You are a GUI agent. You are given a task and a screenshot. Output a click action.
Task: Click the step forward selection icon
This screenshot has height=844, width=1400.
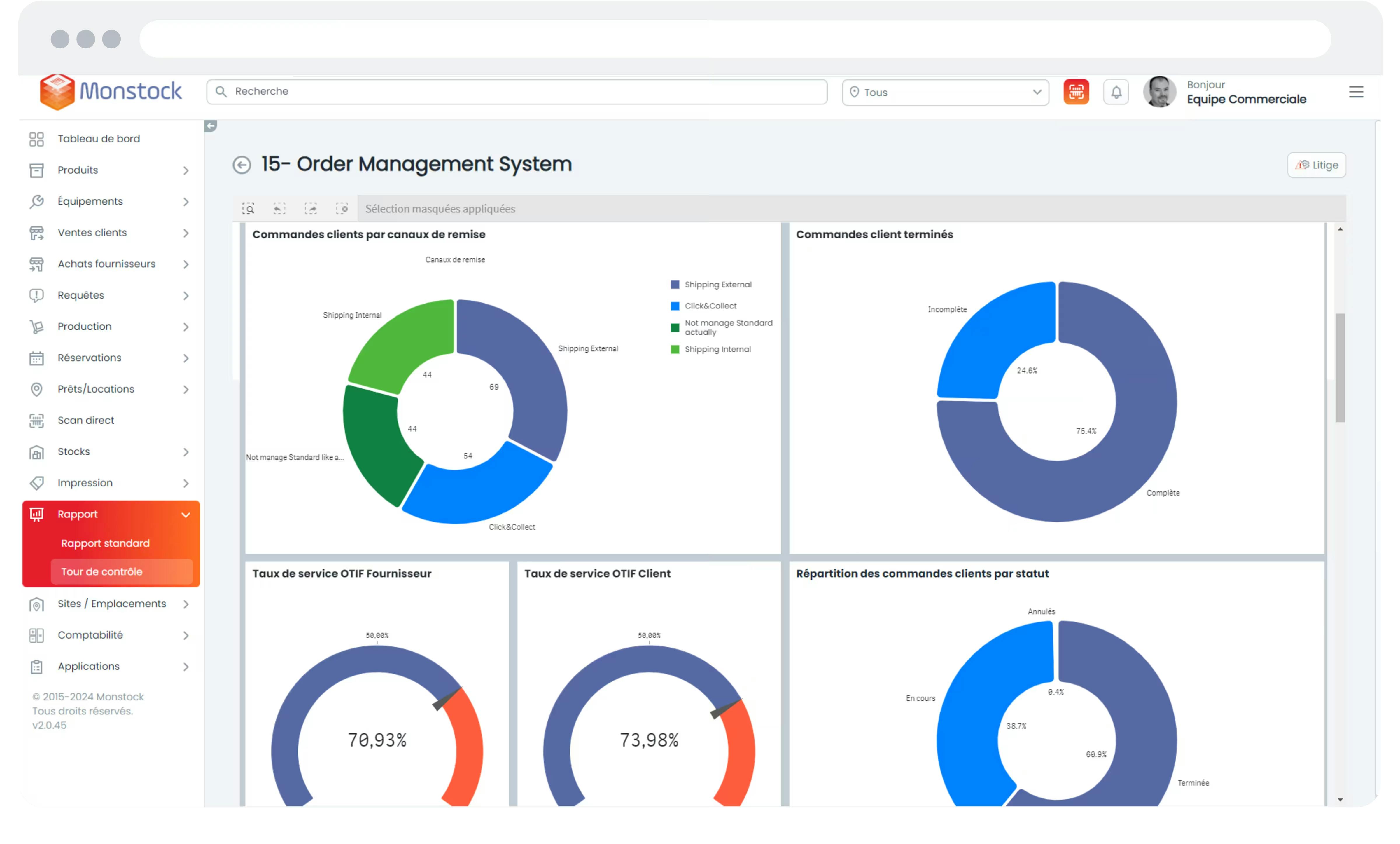[311, 209]
